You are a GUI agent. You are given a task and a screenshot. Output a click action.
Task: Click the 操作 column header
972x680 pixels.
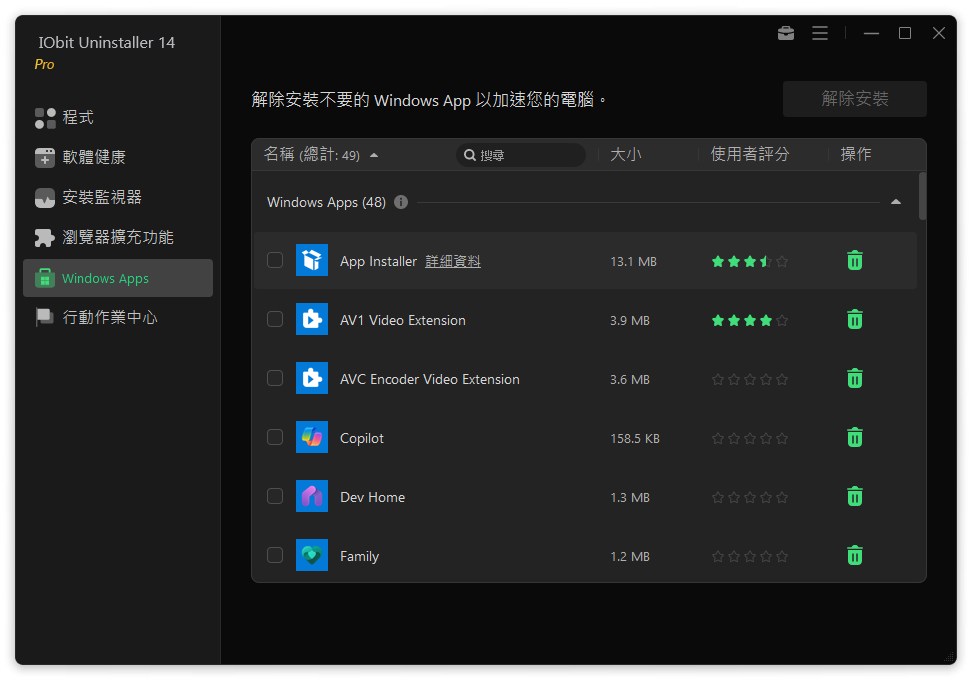(x=855, y=154)
